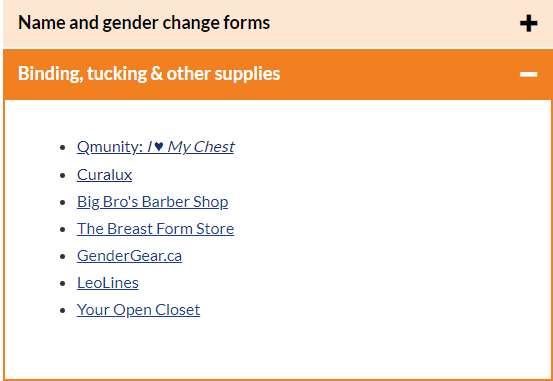Follow the Curalux link
553x381 pixels.
coord(104,175)
